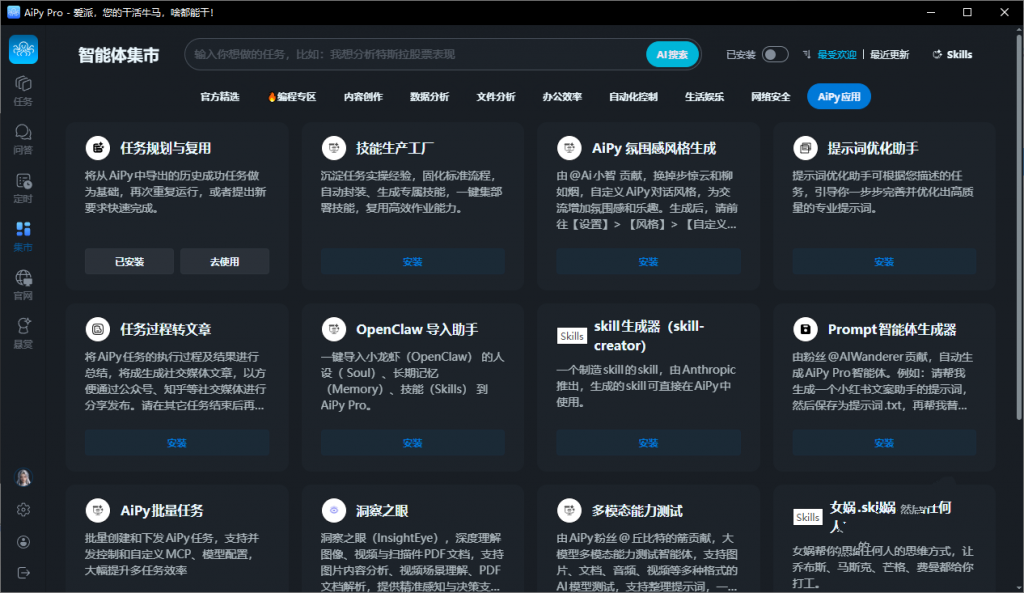Open settings gear in sidebar

[24, 509]
